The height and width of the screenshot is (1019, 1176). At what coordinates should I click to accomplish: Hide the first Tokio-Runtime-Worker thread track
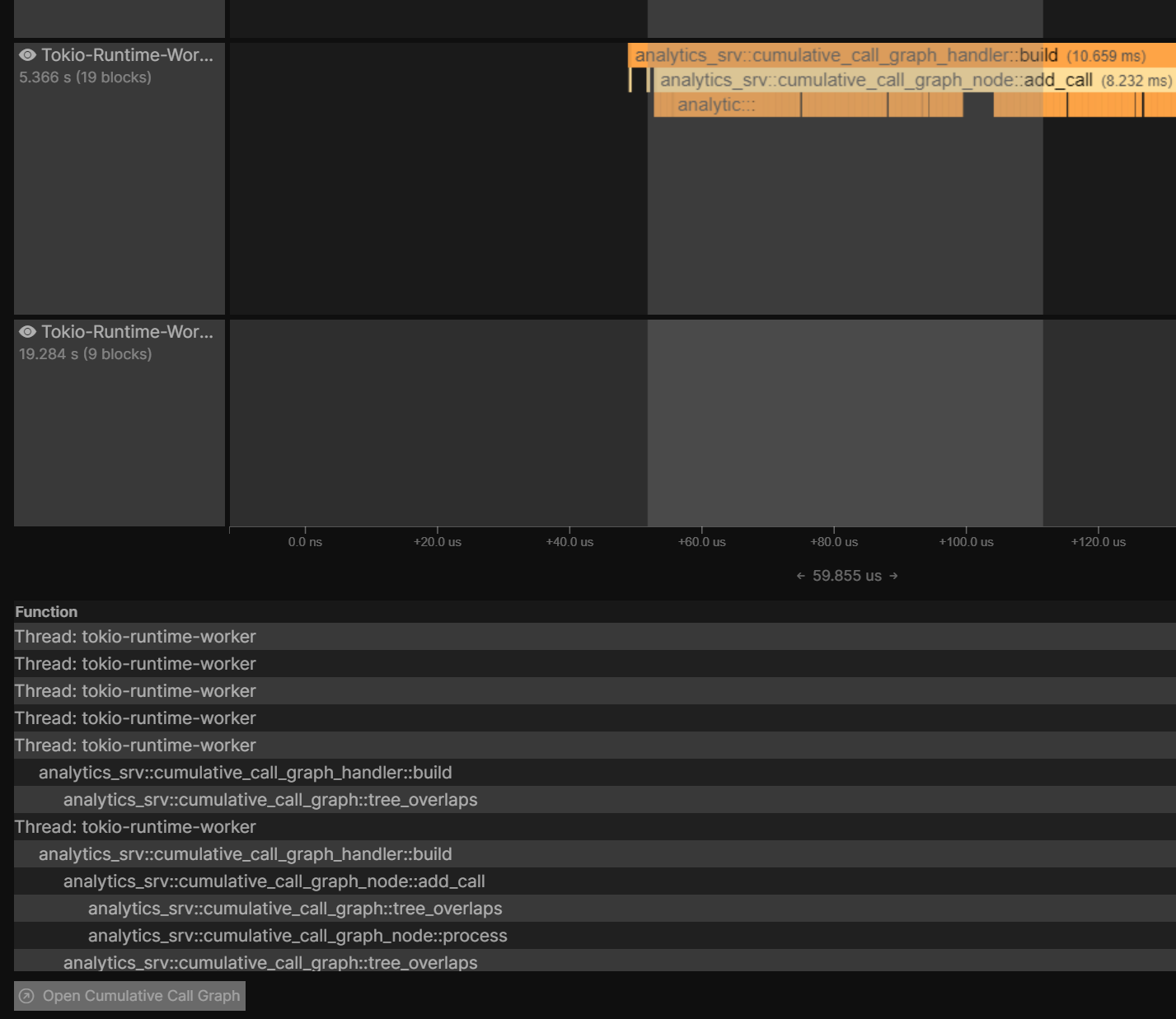click(x=28, y=55)
